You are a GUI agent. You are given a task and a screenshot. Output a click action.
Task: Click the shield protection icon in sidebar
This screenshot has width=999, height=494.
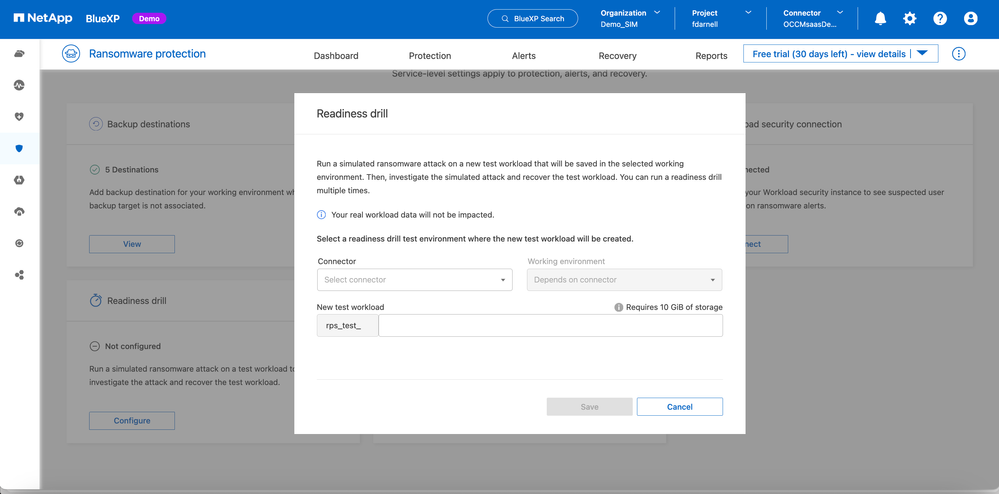click(x=19, y=148)
